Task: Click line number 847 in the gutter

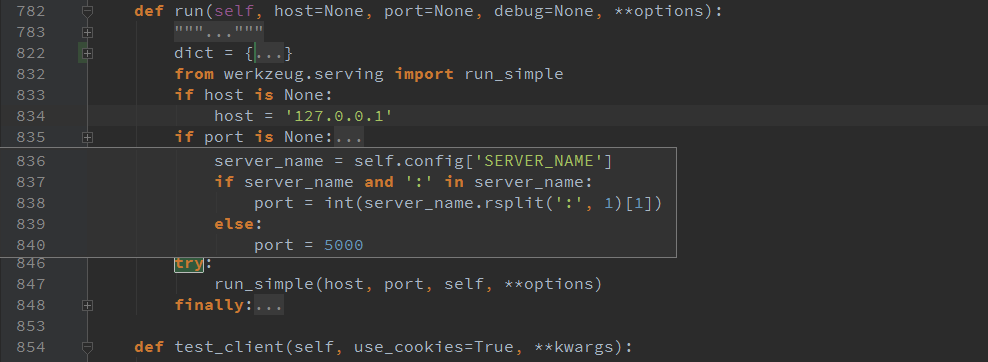Action: coord(31,285)
